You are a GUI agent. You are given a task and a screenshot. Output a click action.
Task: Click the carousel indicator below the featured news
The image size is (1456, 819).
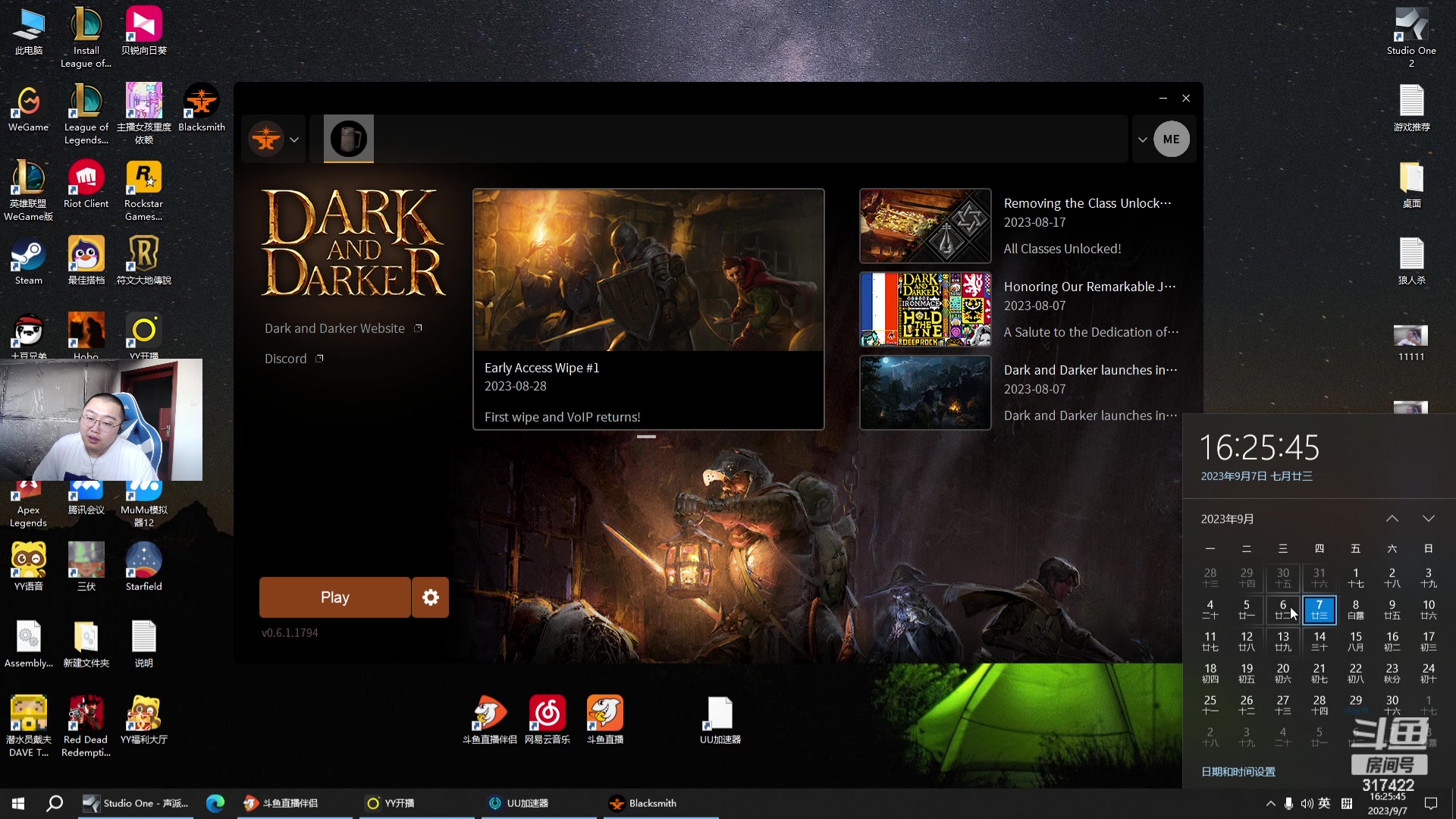646,437
